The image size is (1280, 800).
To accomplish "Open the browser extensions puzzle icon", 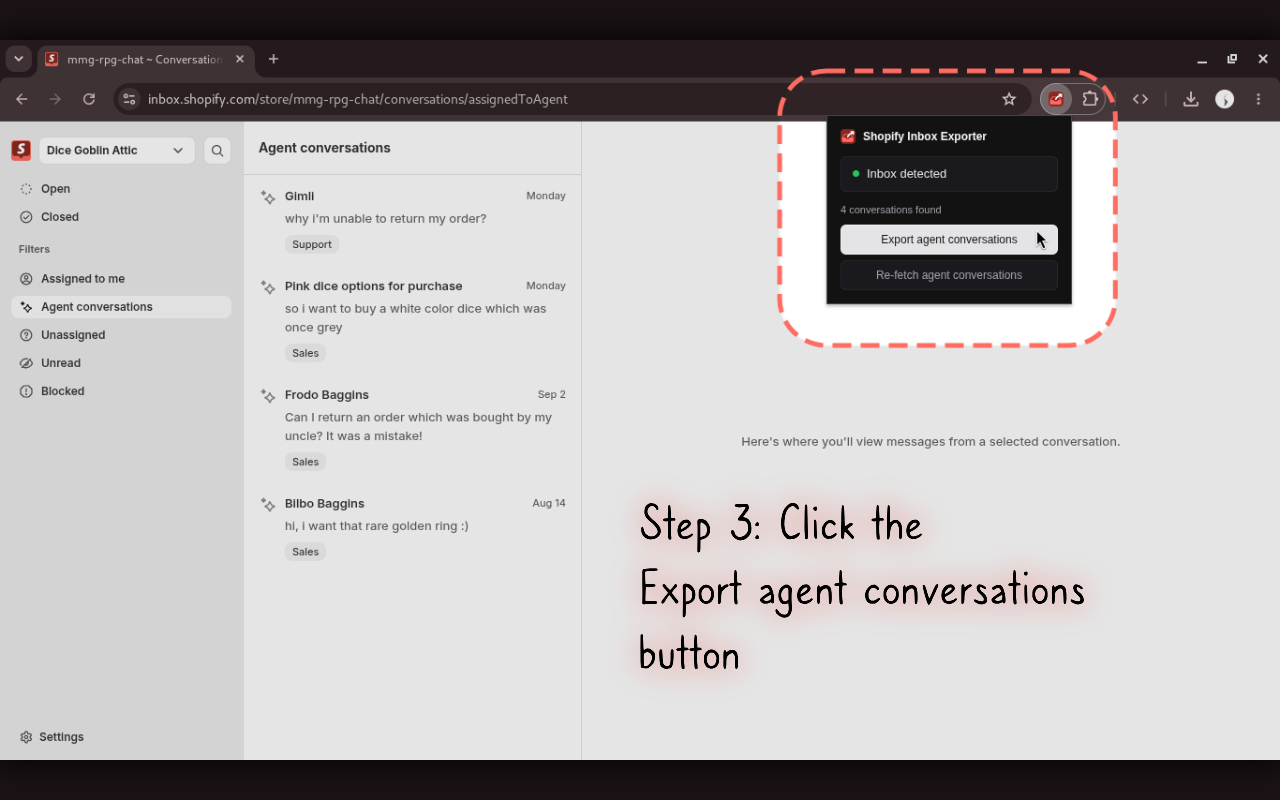I will pyautogui.click(x=1090, y=99).
